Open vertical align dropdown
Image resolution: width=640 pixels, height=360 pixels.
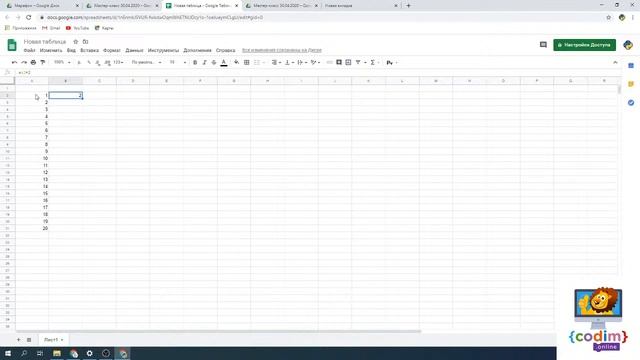(x=289, y=62)
